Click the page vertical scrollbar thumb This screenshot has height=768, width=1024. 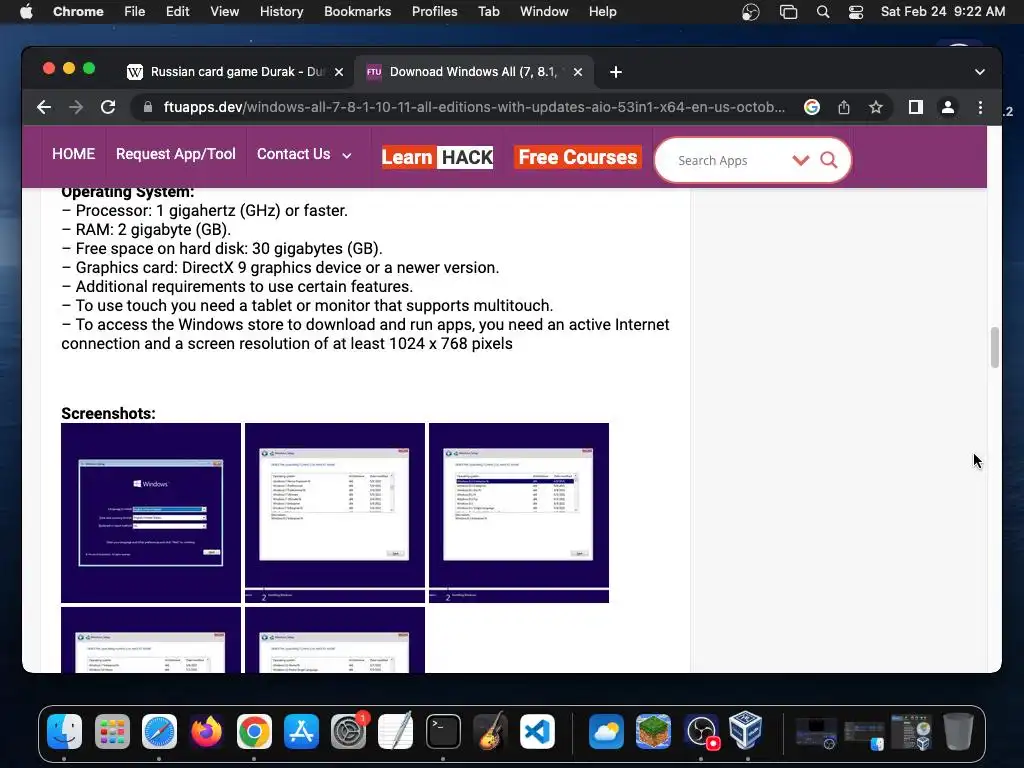pyautogui.click(x=995, y=347)
